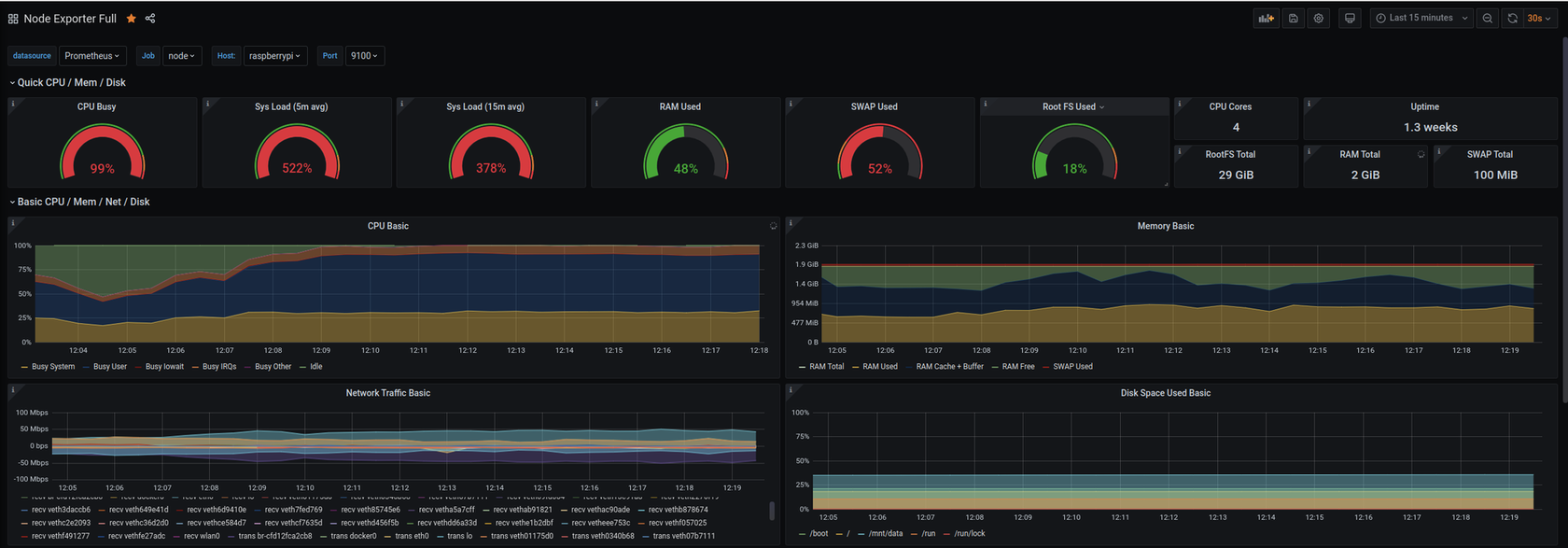Click the info icon on Disk Space Used Basic
This screenshot has height=548, width=1568.
click(791, 390)
